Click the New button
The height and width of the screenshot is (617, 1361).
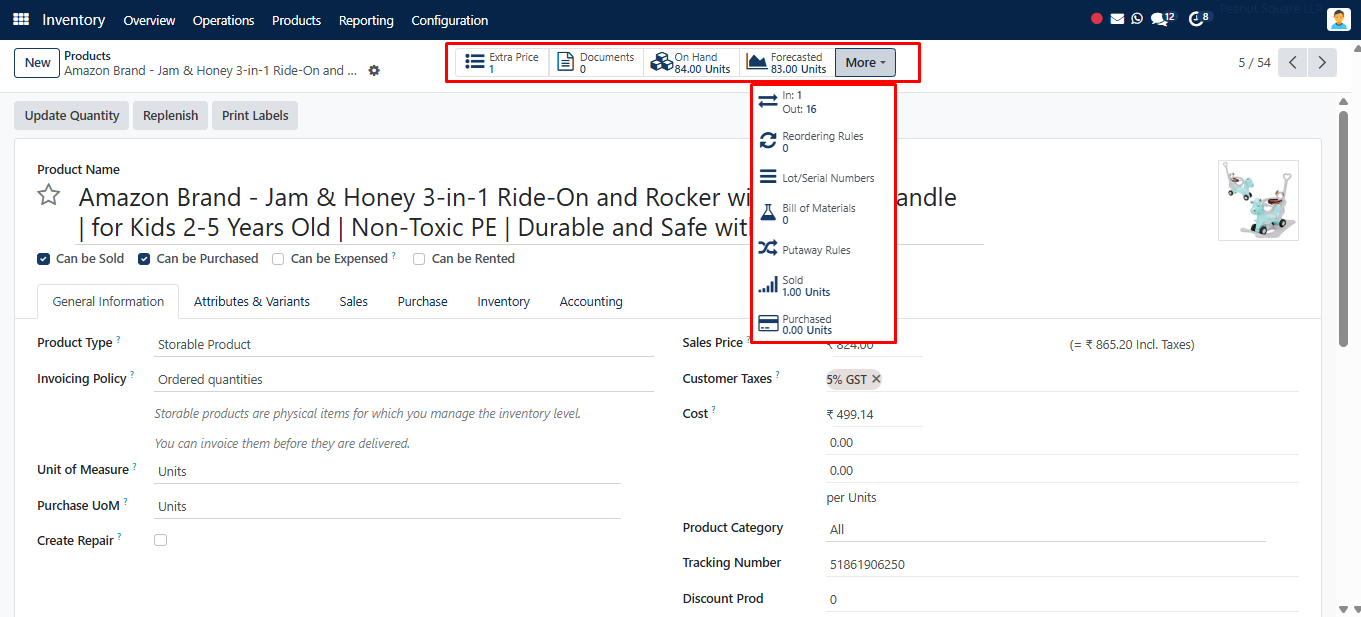tap(38, 63)
